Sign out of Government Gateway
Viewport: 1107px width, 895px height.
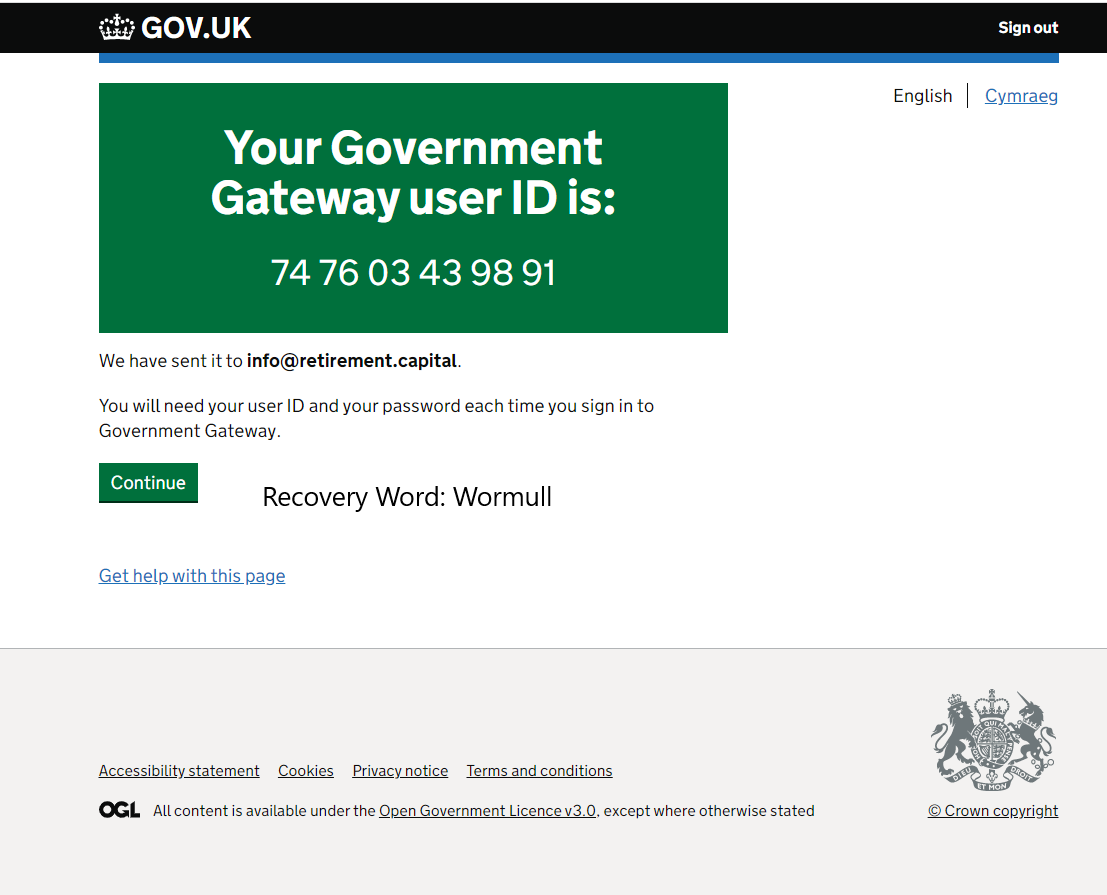point(1028,28)
